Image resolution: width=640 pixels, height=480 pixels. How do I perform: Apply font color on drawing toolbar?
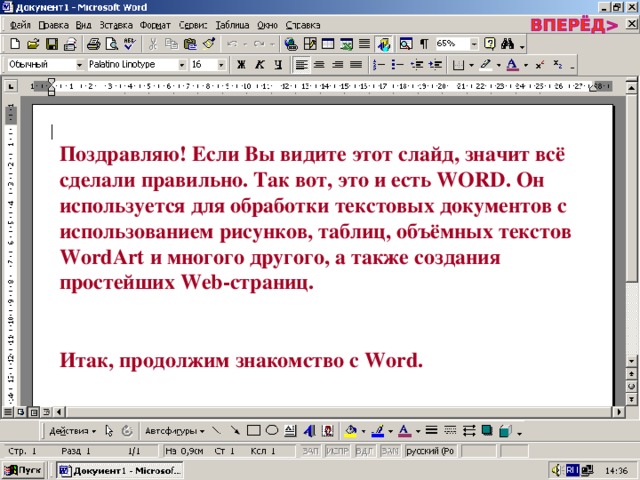[404, 431]
